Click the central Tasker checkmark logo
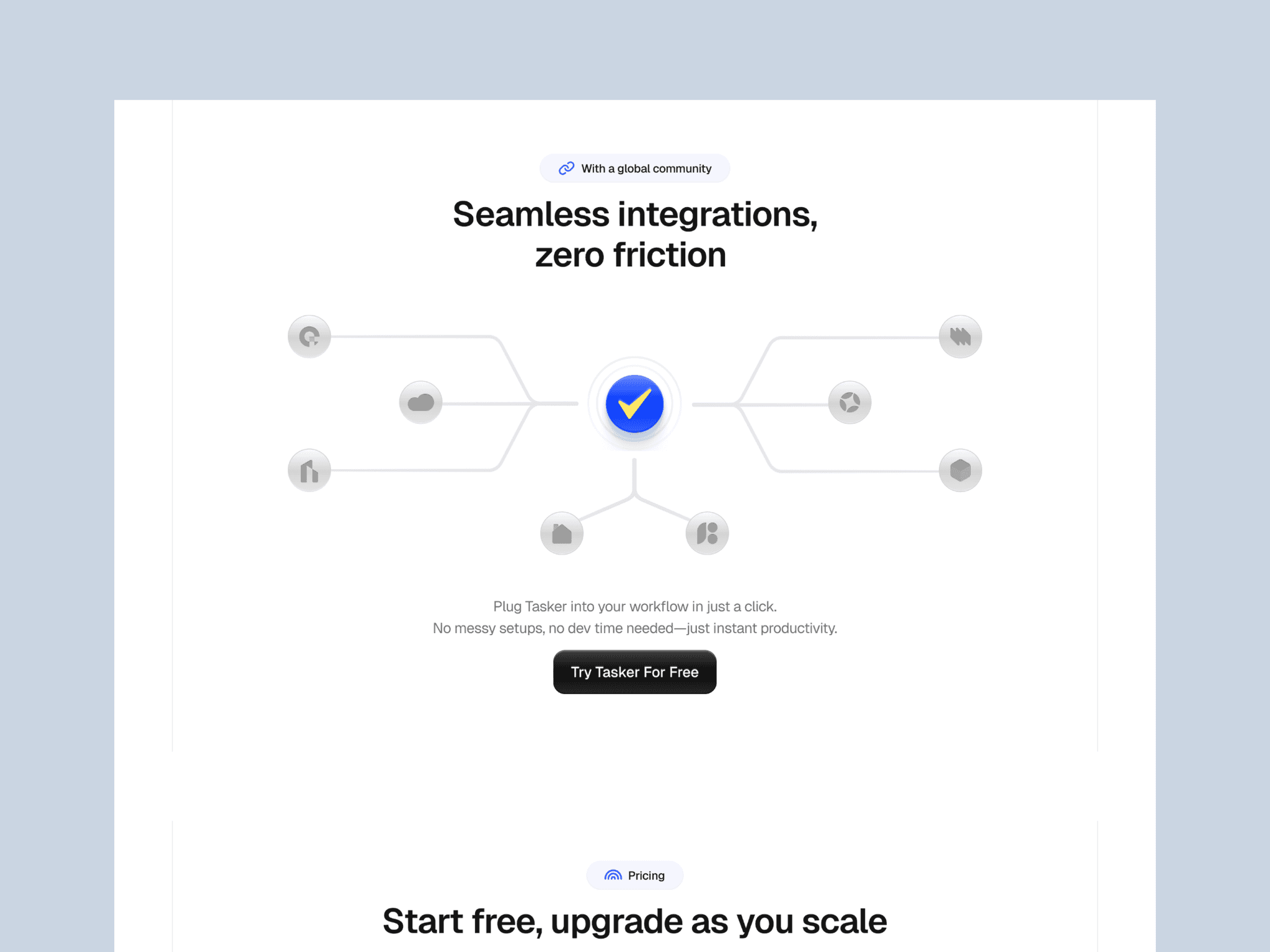Image resolution: width=1270 pixels, height=952 pixels. [634, 403]
